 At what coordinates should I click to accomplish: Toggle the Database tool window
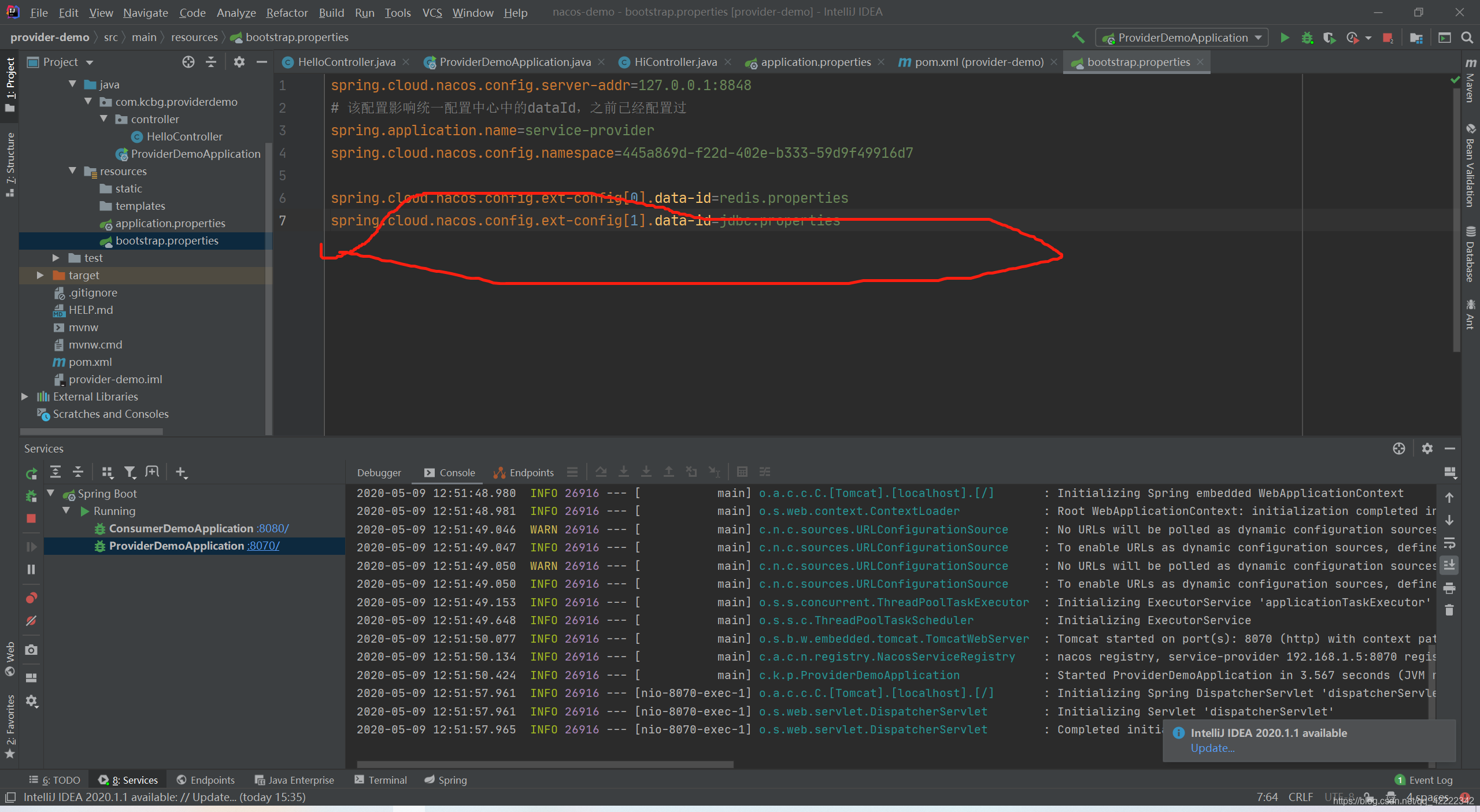click(1470, 254)
